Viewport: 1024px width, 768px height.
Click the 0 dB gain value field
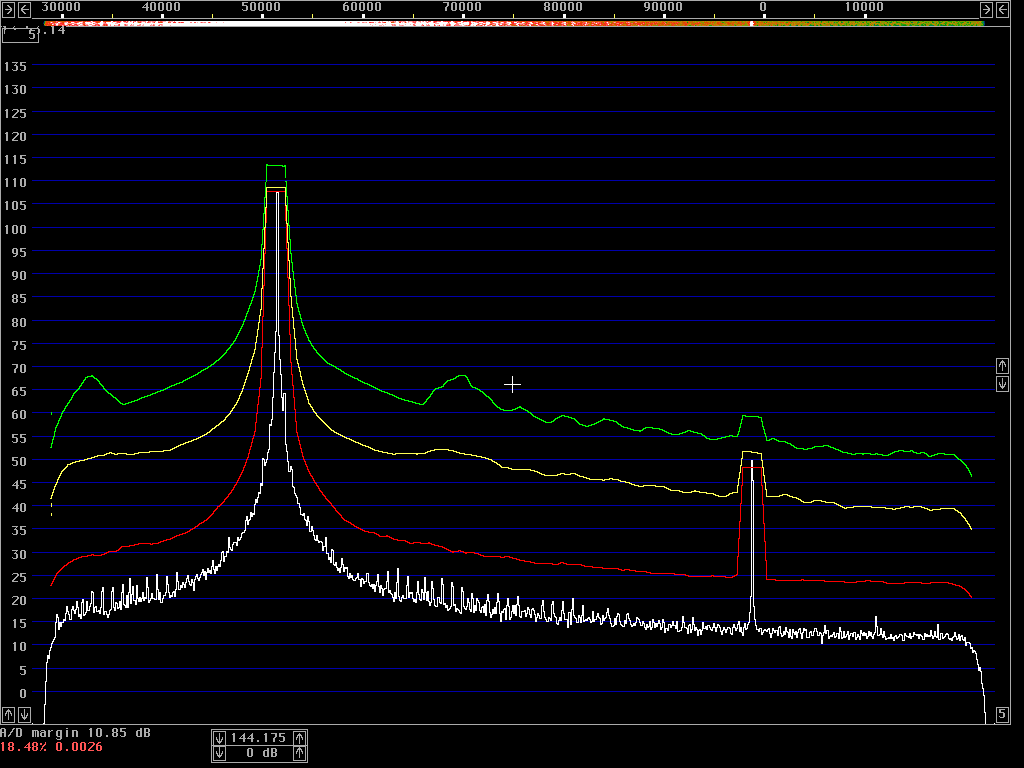(259, 754)
